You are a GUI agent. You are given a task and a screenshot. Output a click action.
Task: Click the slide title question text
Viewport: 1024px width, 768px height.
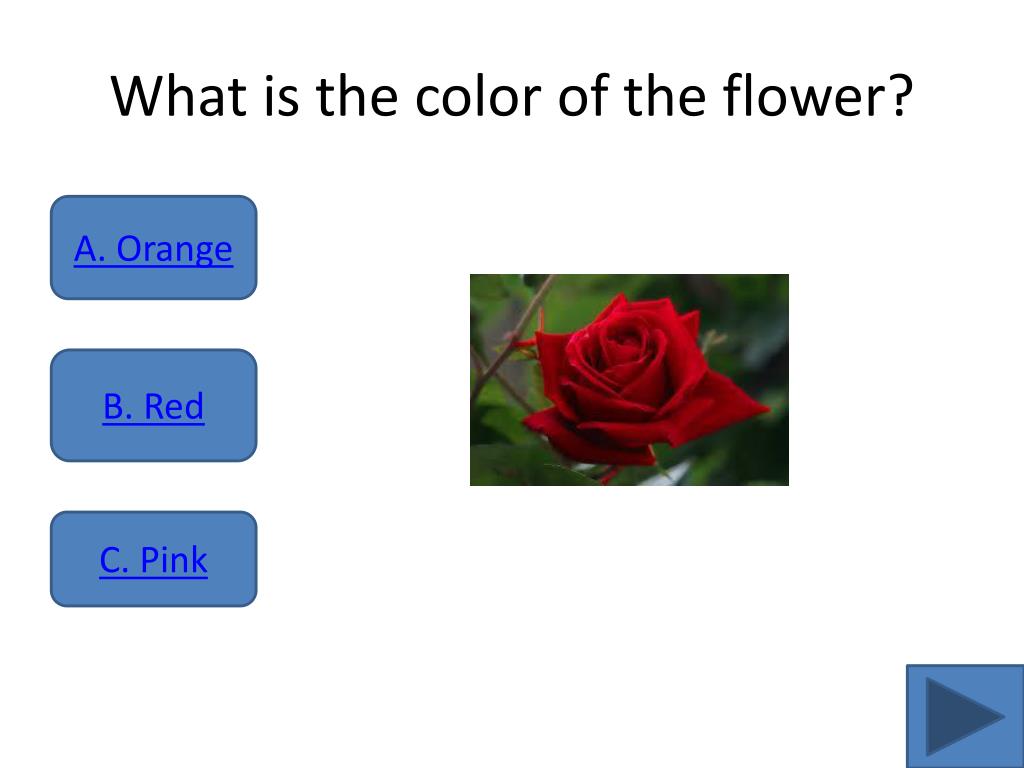(x=511, y=96)
